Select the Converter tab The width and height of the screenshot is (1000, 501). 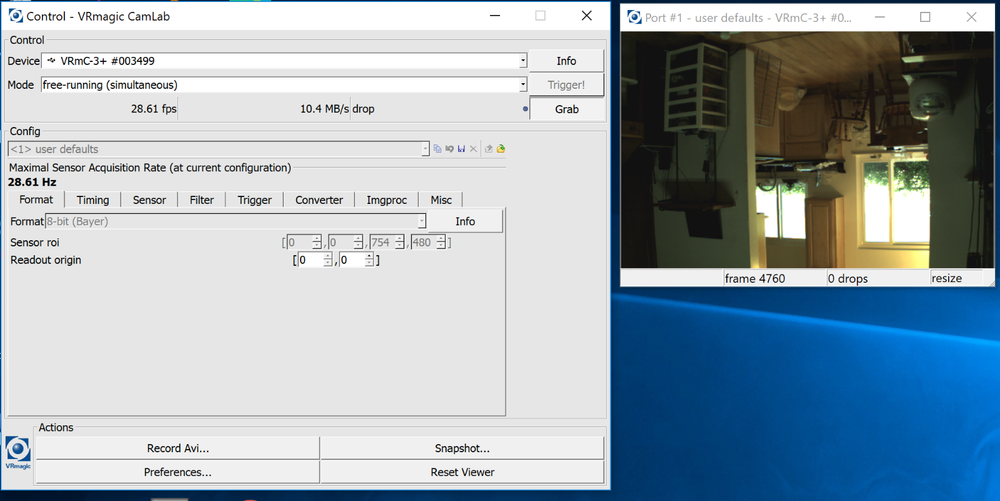tap(319, 200)
